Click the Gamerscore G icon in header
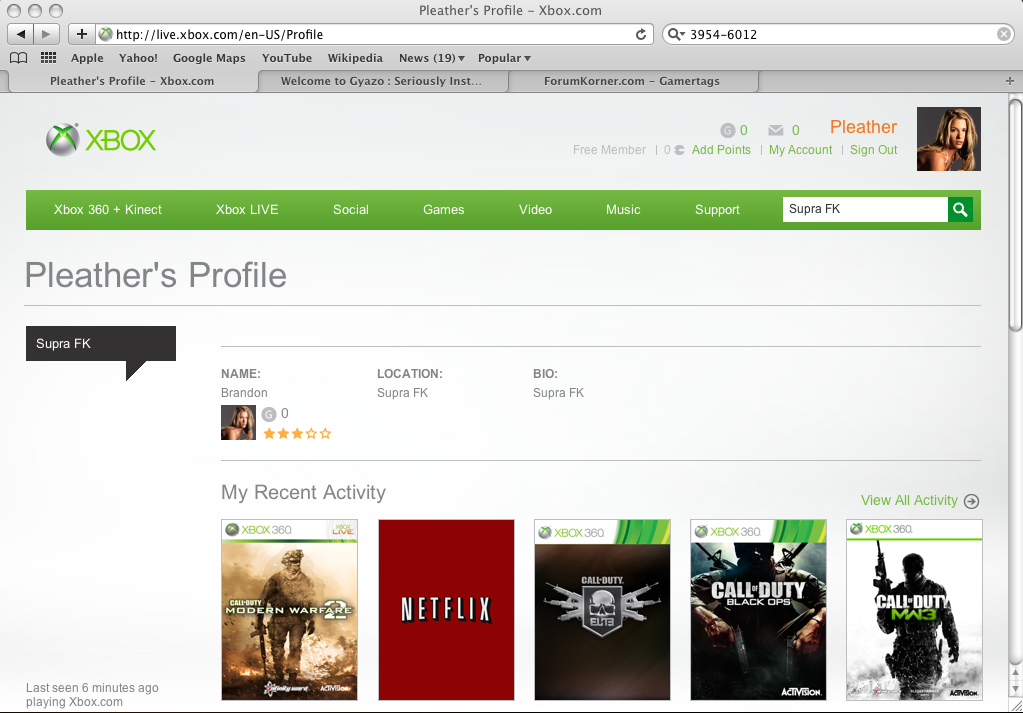1023x713 pixels. (727, 130)
